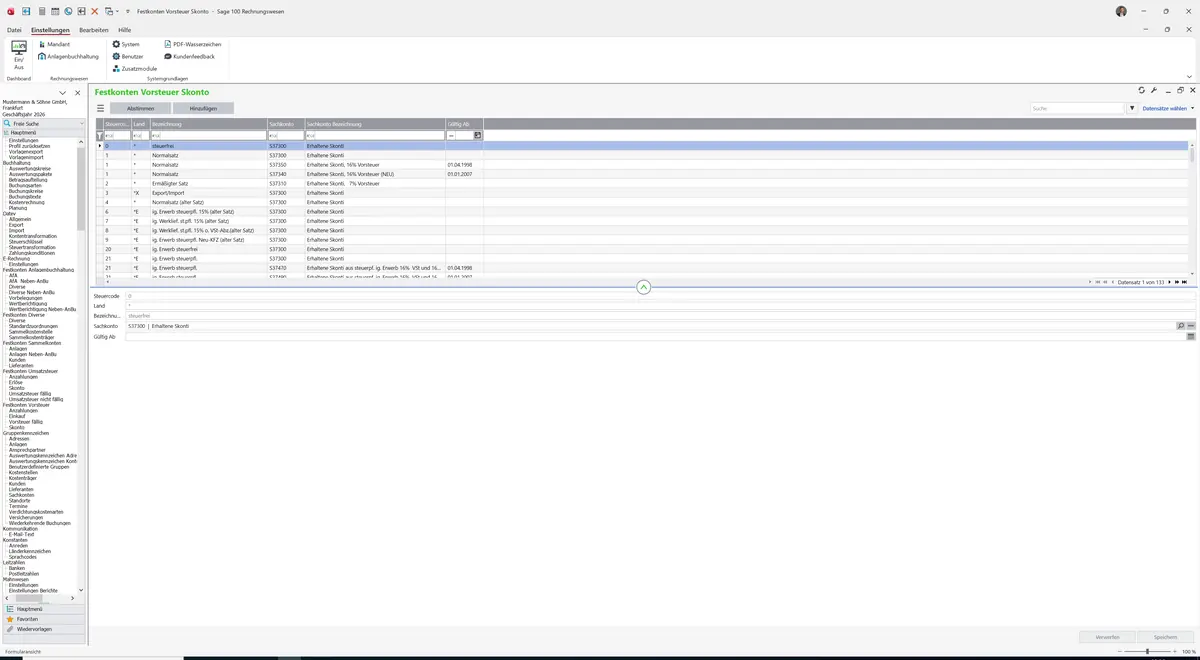The width and height of the screenshot is (1200, 660).
Task: Open the calendar picker for Gültig Ab field
Action: pyautogui.click(x=1191, y=337)
